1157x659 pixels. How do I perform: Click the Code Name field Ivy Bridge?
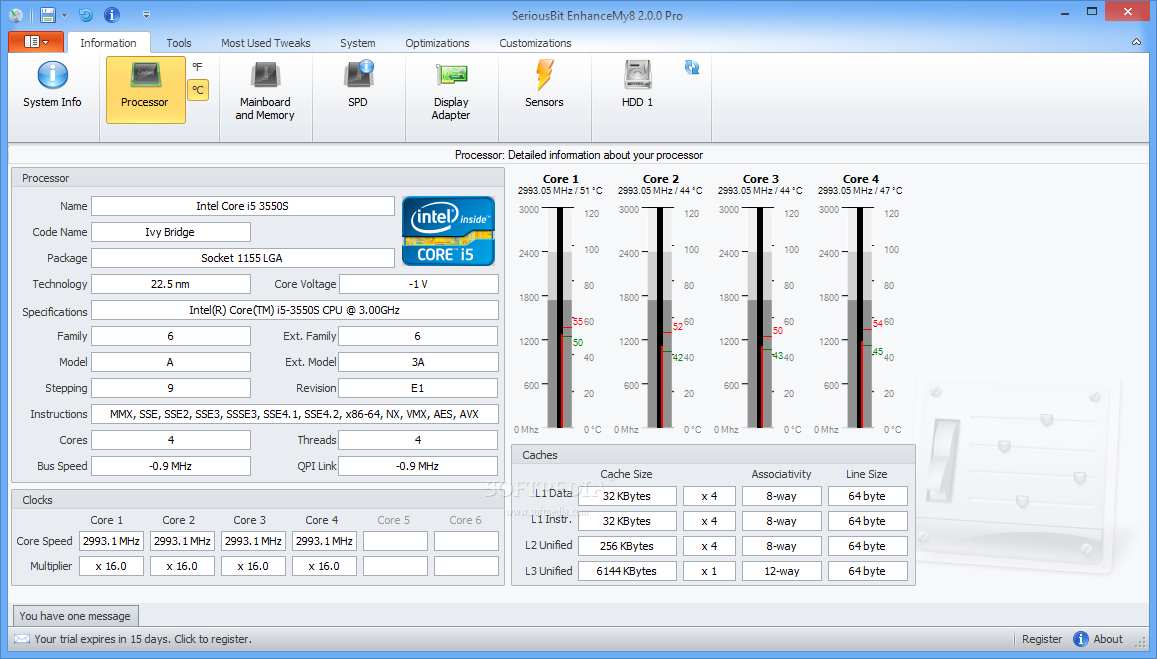pyautogui.click(x=170, y=232)
